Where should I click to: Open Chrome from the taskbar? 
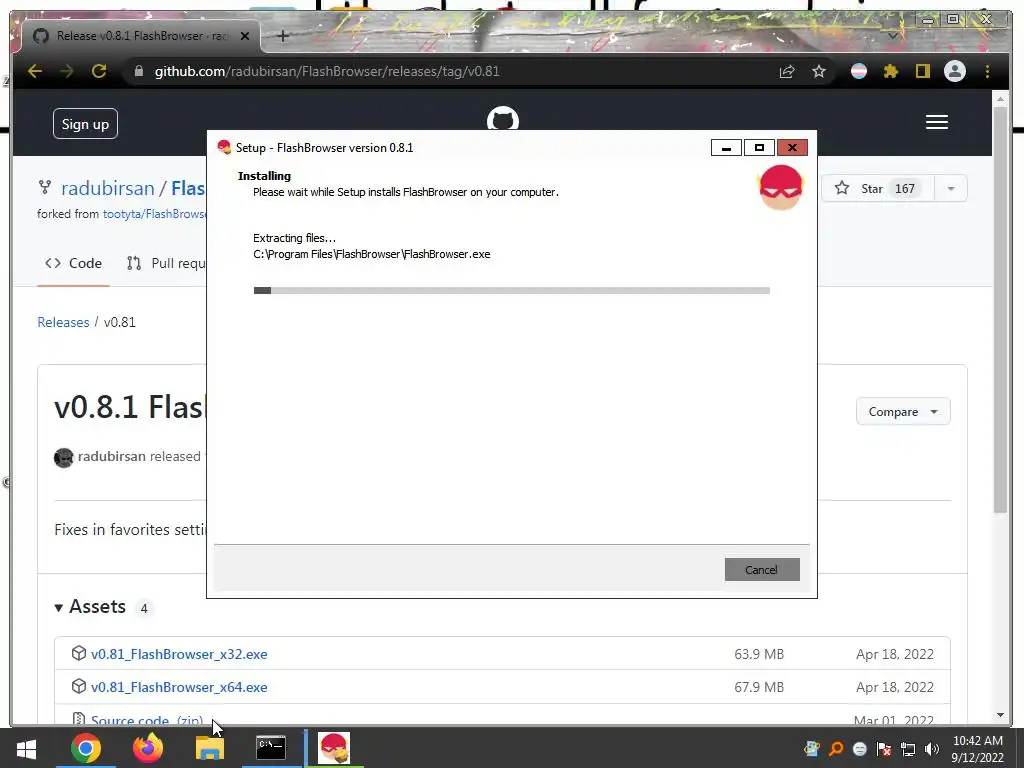(x=86, y=748)
